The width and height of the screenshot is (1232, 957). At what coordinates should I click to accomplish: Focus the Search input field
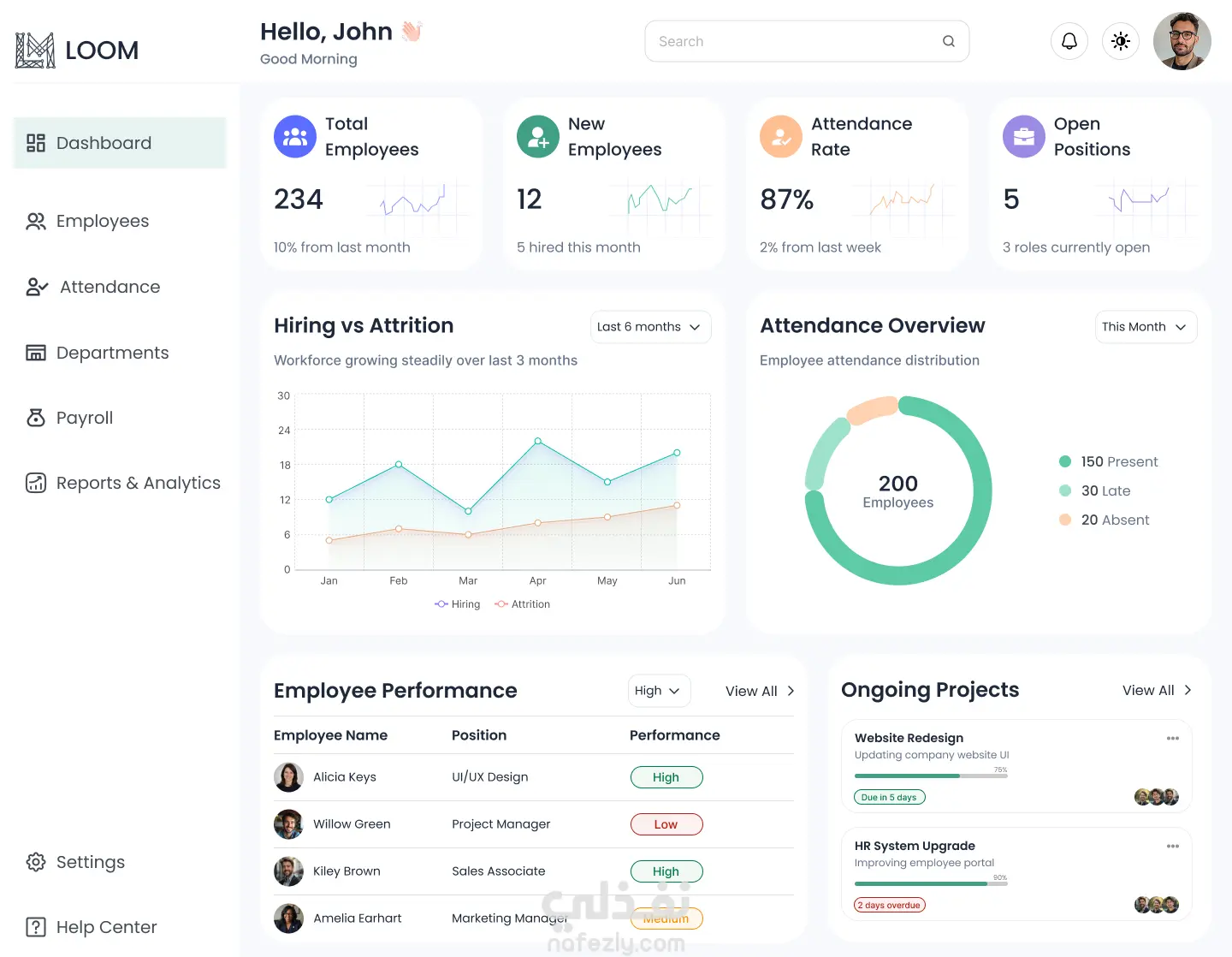[x=807, y=41]
